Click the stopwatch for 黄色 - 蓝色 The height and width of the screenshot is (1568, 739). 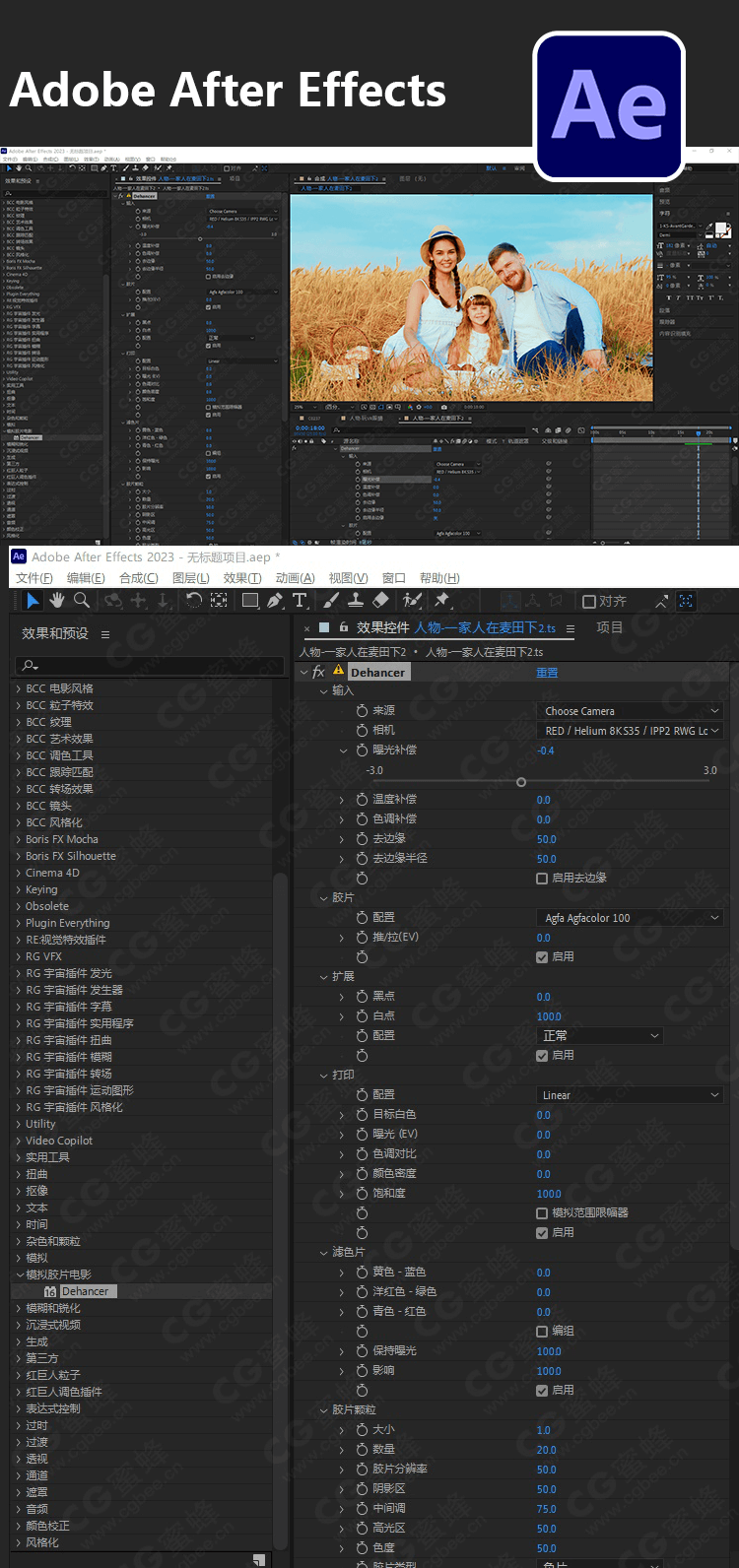click(362, 1273)
